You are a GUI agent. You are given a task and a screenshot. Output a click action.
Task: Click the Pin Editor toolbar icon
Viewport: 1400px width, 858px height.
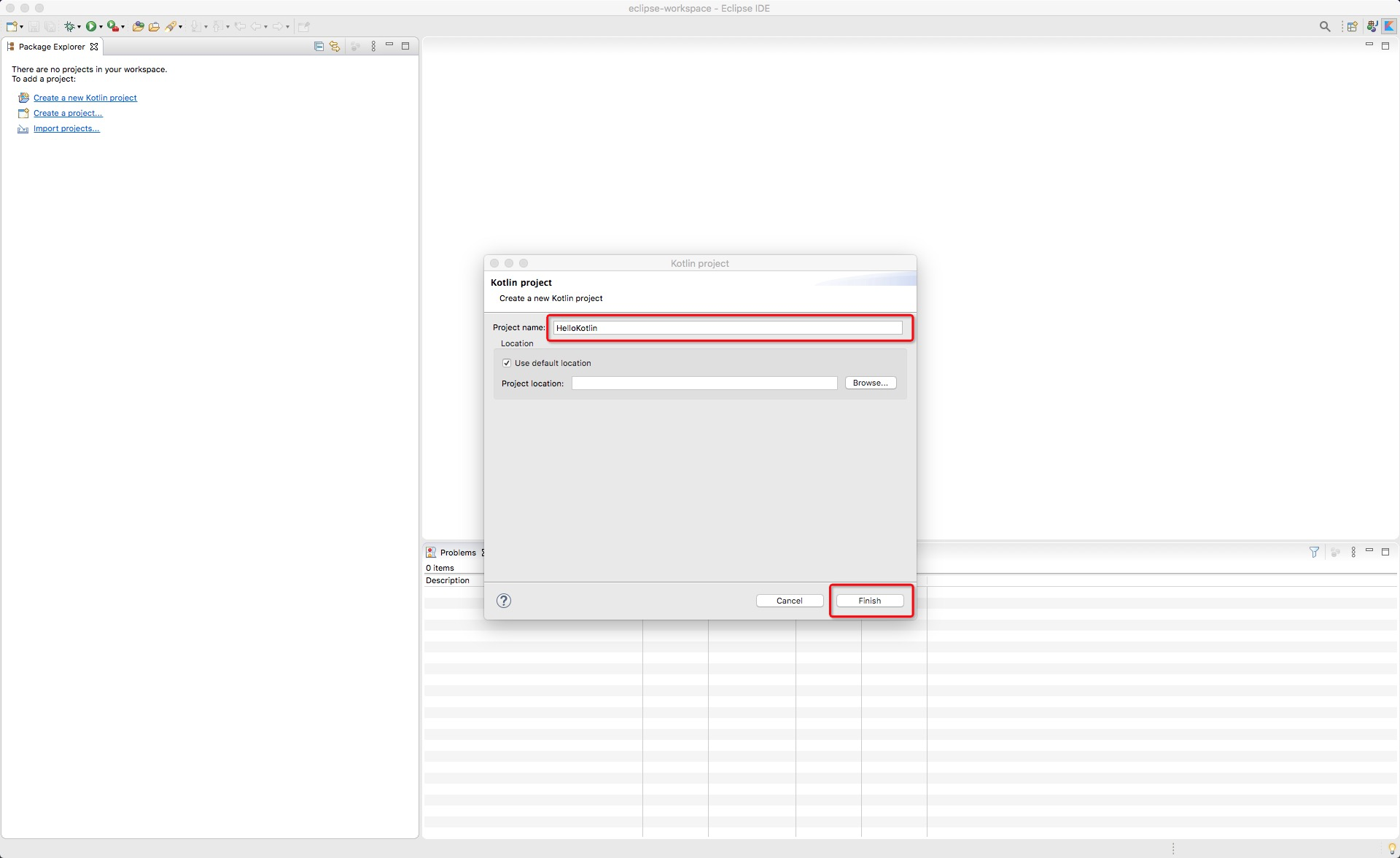304,26
